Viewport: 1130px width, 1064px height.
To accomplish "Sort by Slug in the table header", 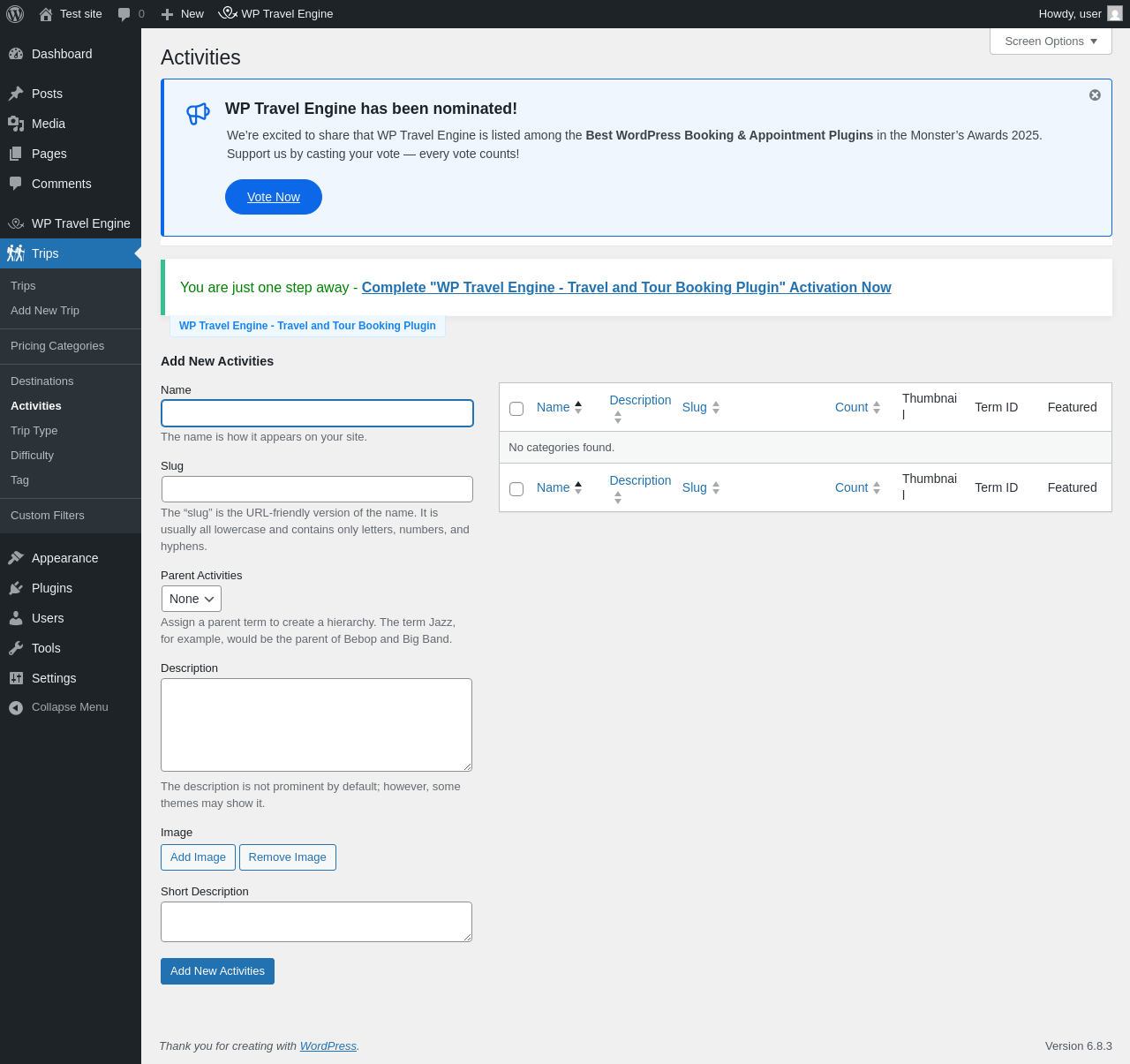I will [701, 407].
